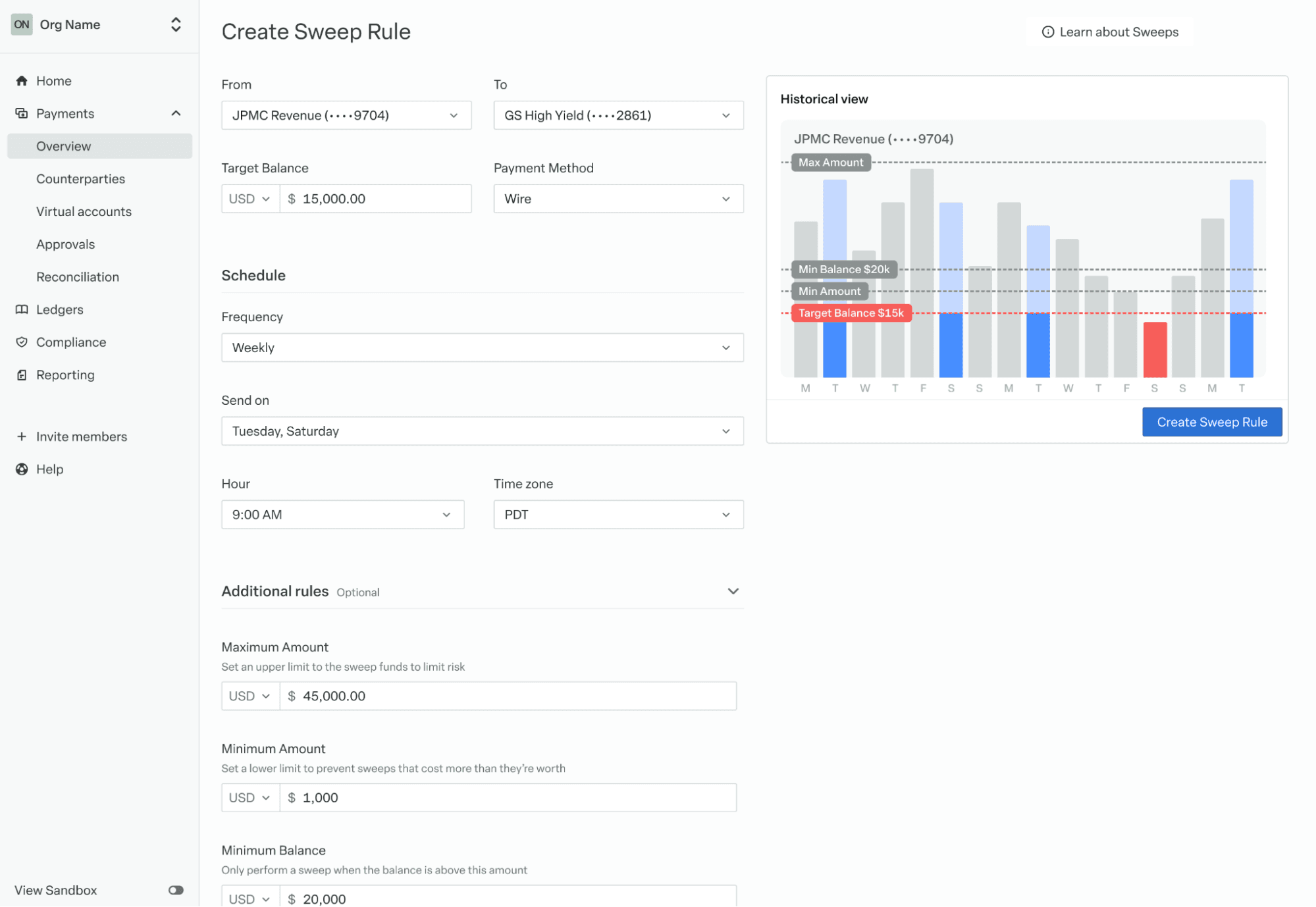Open the Learn about Sweeps link

[x=1110, y=32]
